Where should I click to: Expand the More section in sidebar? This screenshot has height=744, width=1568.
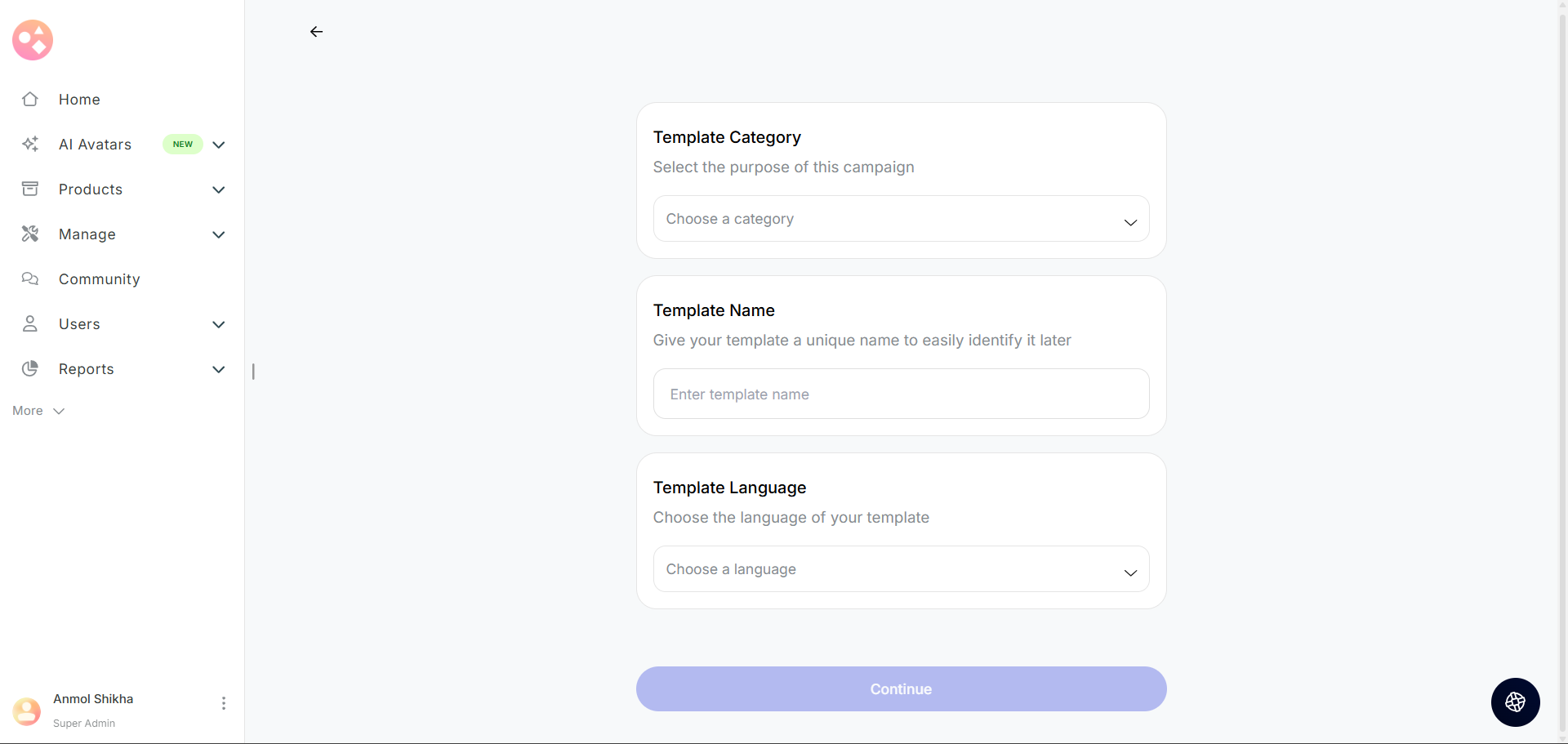tap(38, 411)
